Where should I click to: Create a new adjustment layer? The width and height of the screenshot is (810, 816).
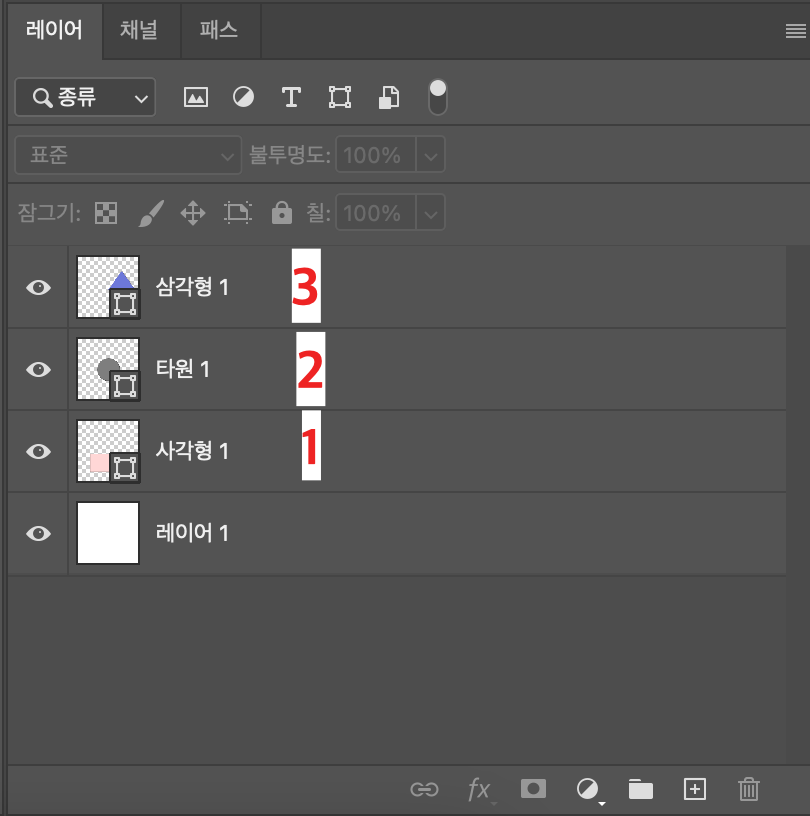pyautogui.click(x=587, y=789)
